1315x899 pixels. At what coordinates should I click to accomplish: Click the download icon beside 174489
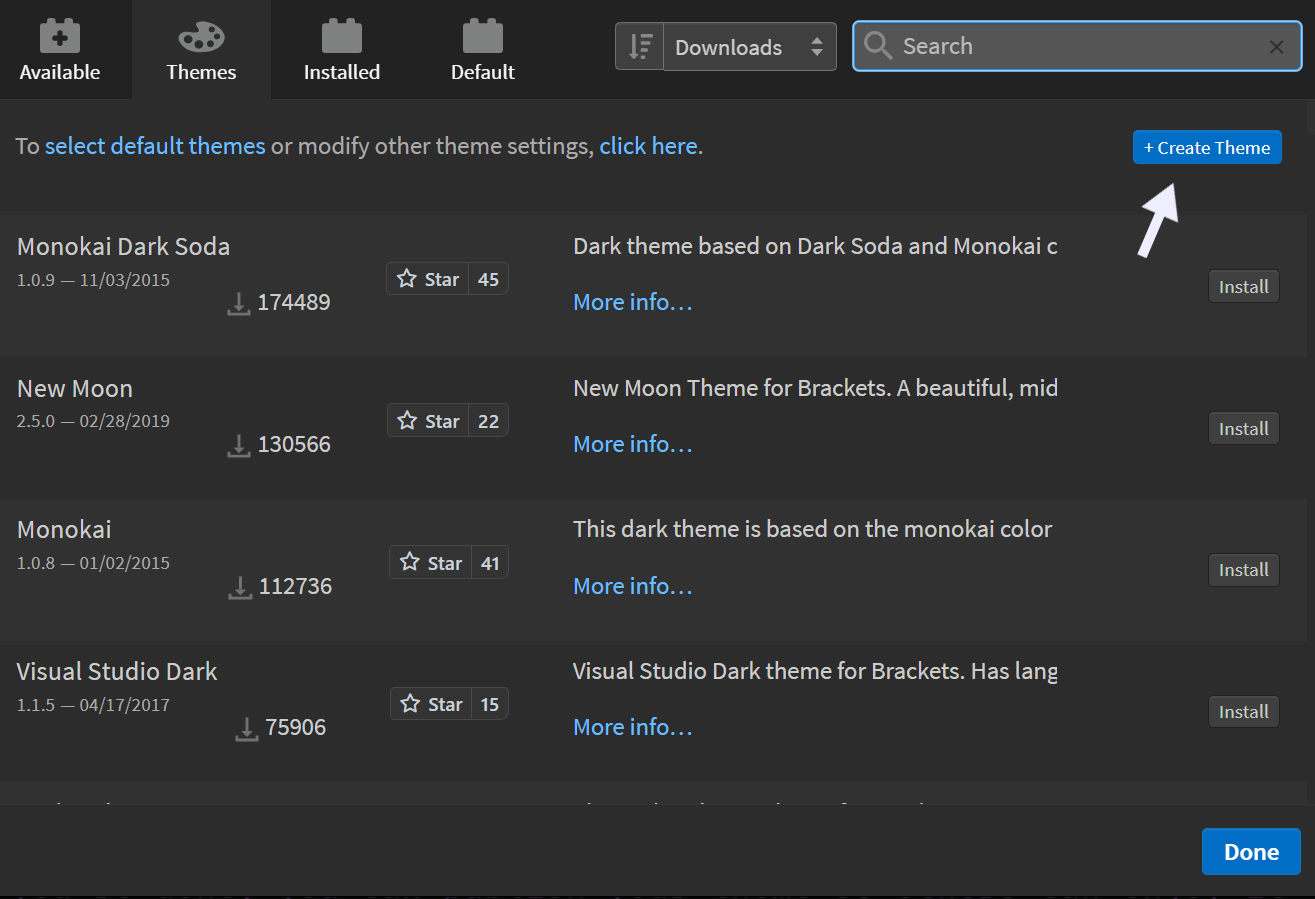tap(239, 303)
